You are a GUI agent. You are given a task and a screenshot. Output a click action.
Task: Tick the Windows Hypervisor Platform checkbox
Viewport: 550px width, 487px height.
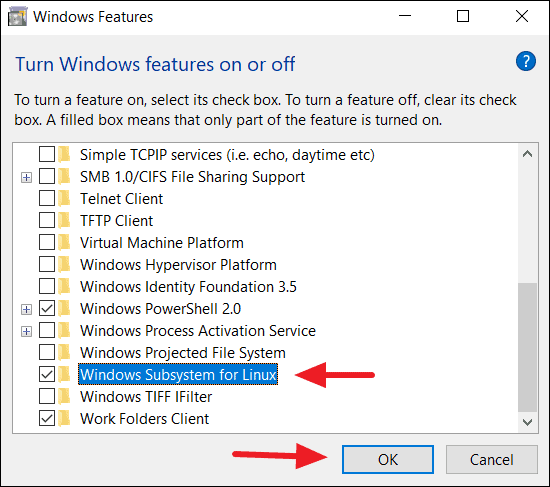tap(47, 264)
